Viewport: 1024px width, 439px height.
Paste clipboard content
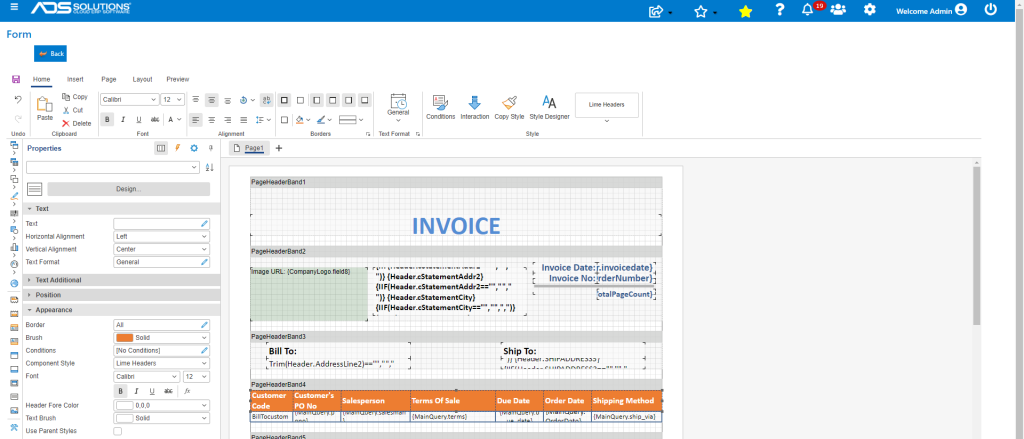[44, 108]
